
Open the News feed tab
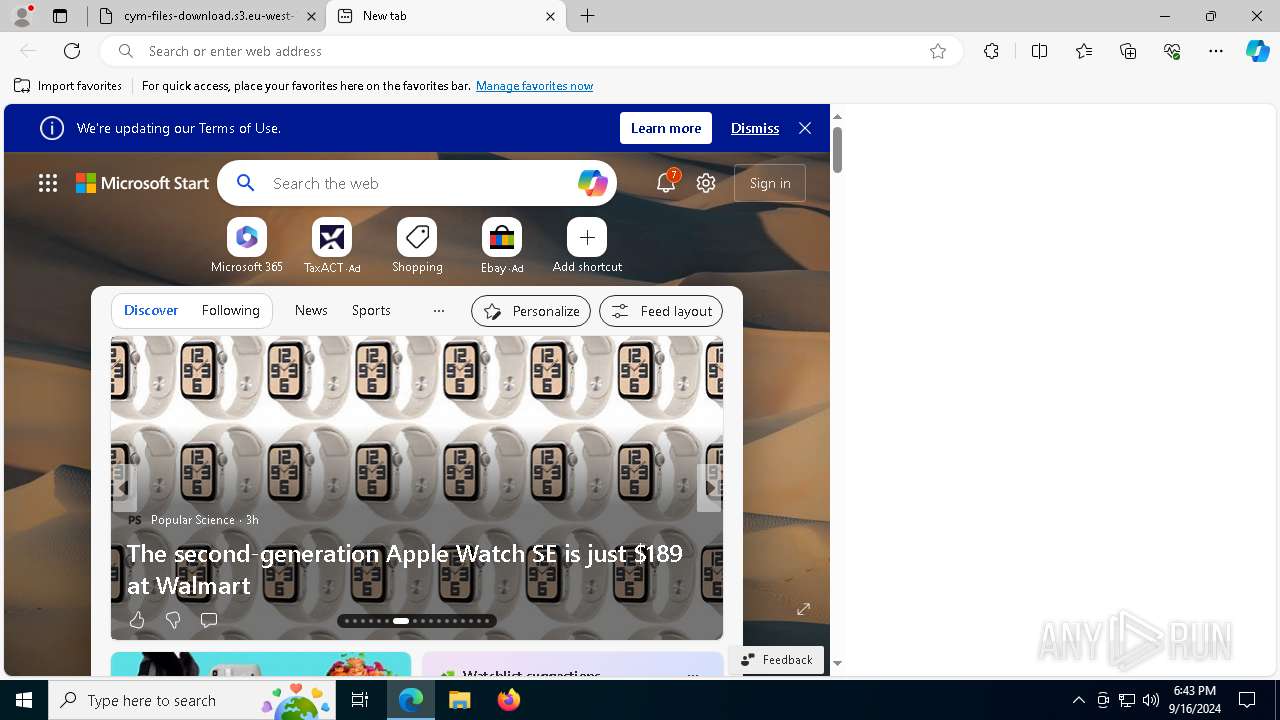(x=311, y=311)
